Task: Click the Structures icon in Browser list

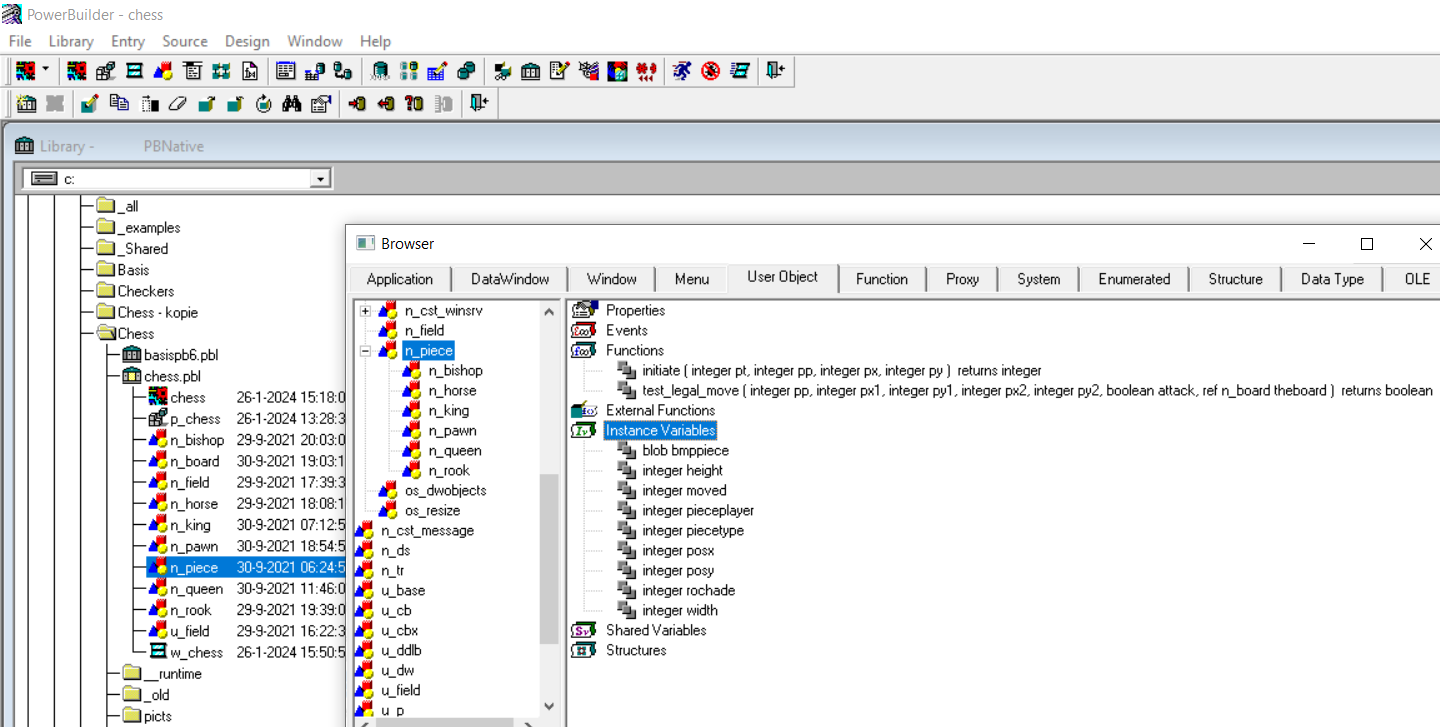Action: click(x=584, y=650)
